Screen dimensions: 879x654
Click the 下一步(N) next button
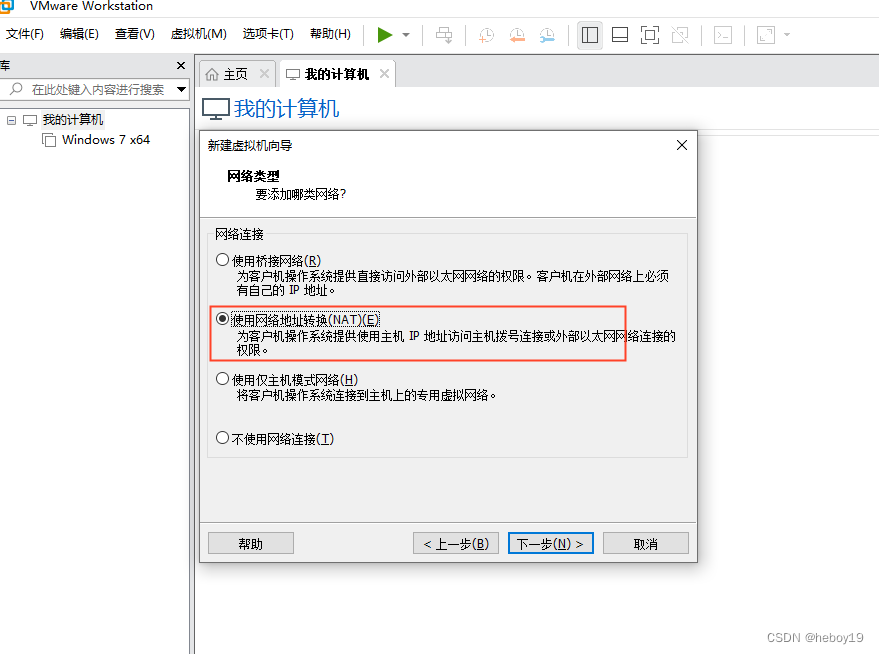pyautogui.click(x=550, y=543)
